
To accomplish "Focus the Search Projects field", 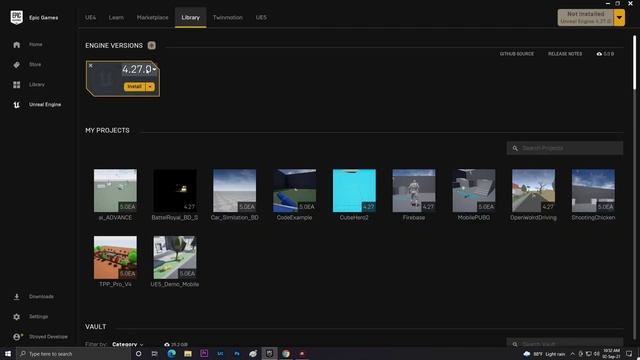I will click(565, 148).
